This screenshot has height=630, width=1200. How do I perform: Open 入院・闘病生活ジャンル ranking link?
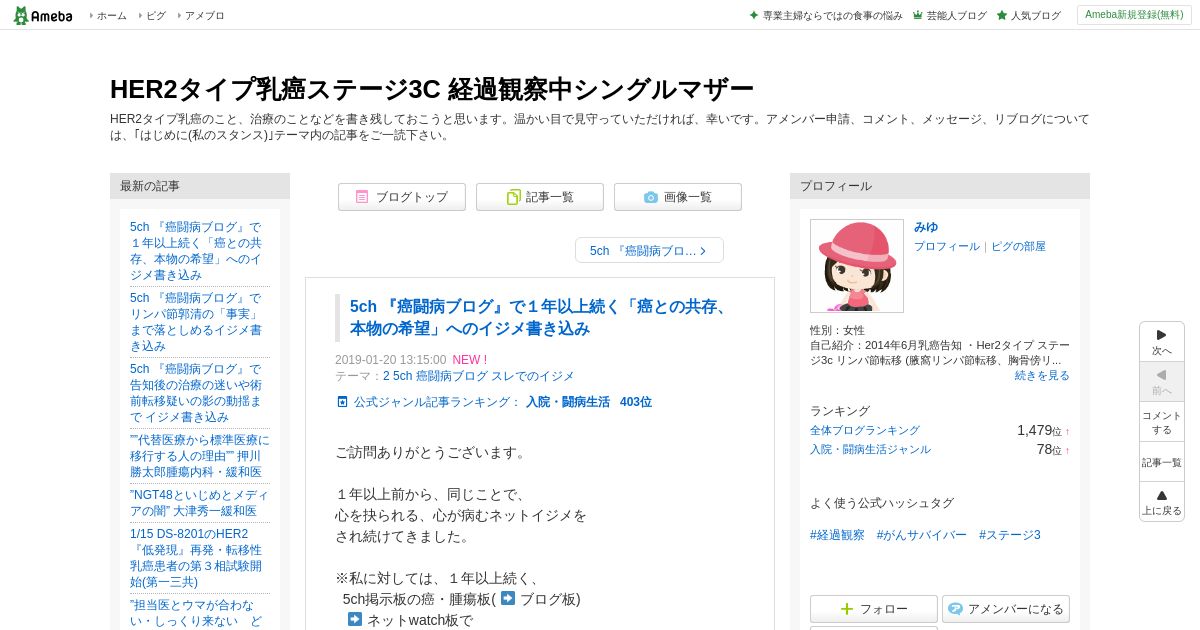(x=870, y=449)
